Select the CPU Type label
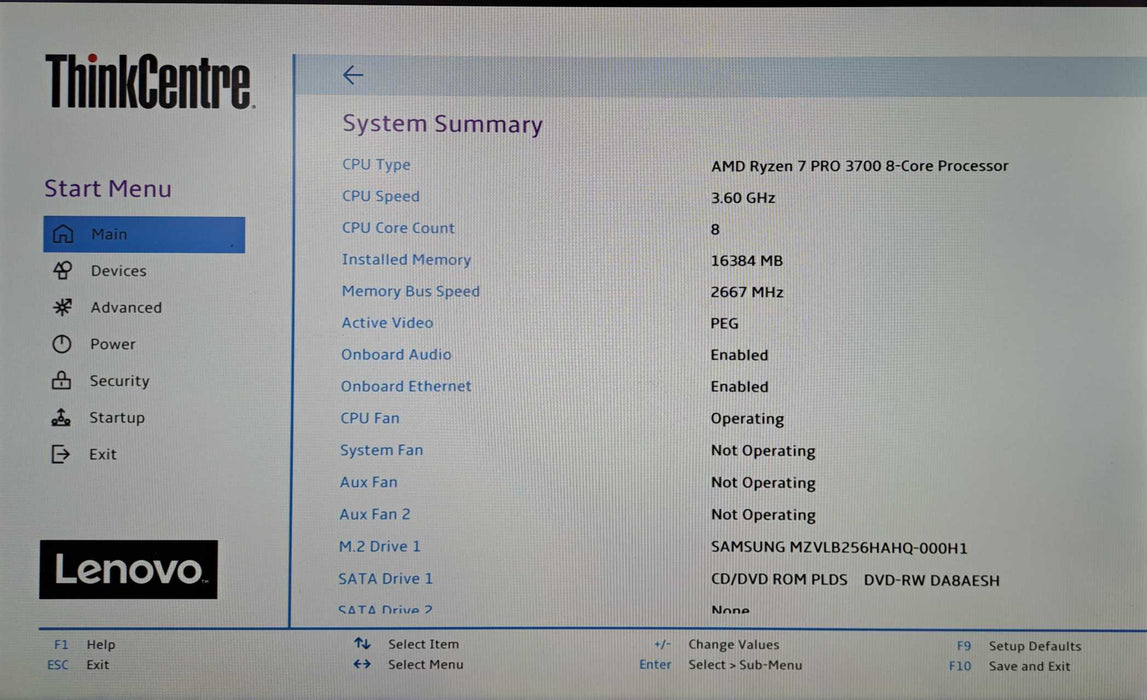 376,165
